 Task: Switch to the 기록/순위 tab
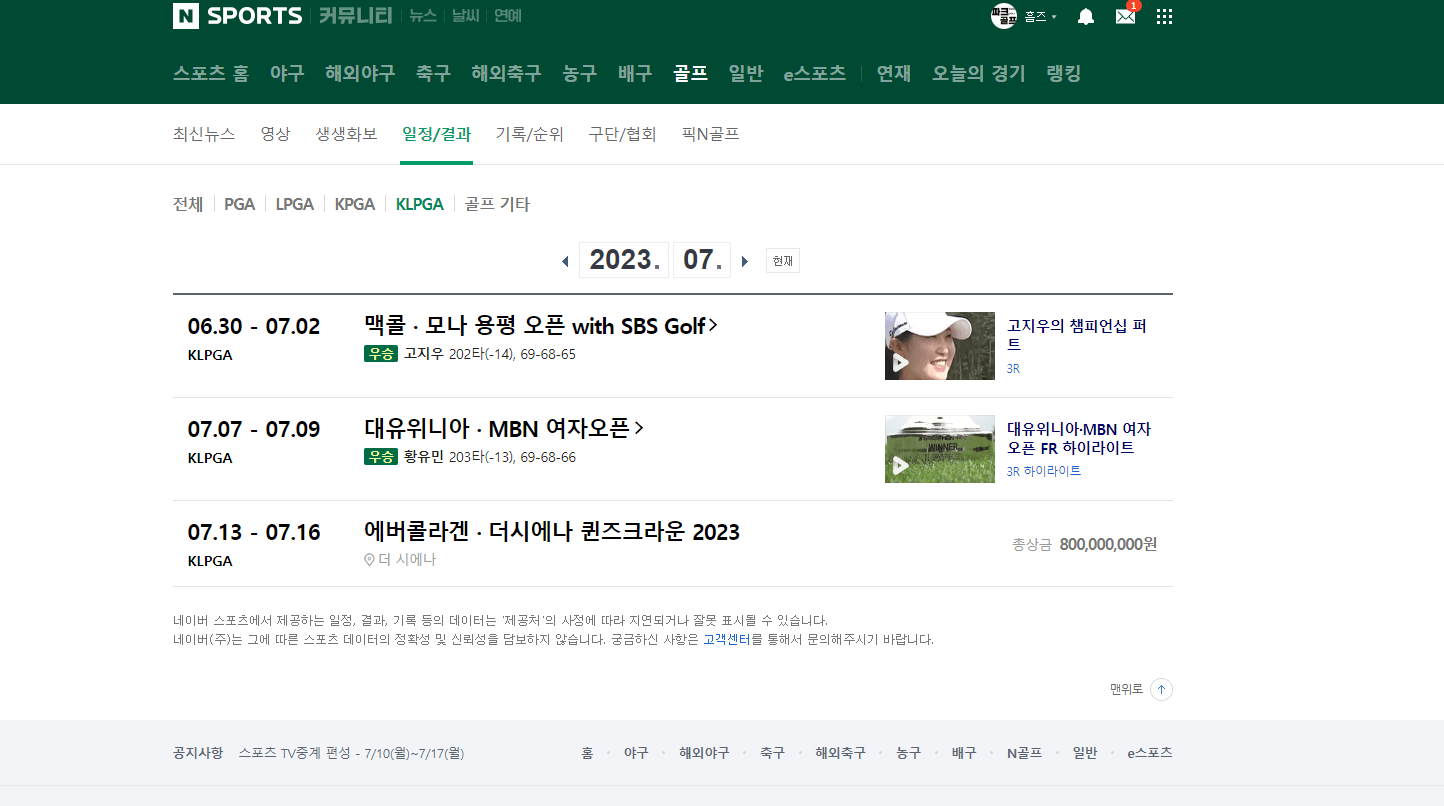(x=530, y=134)
